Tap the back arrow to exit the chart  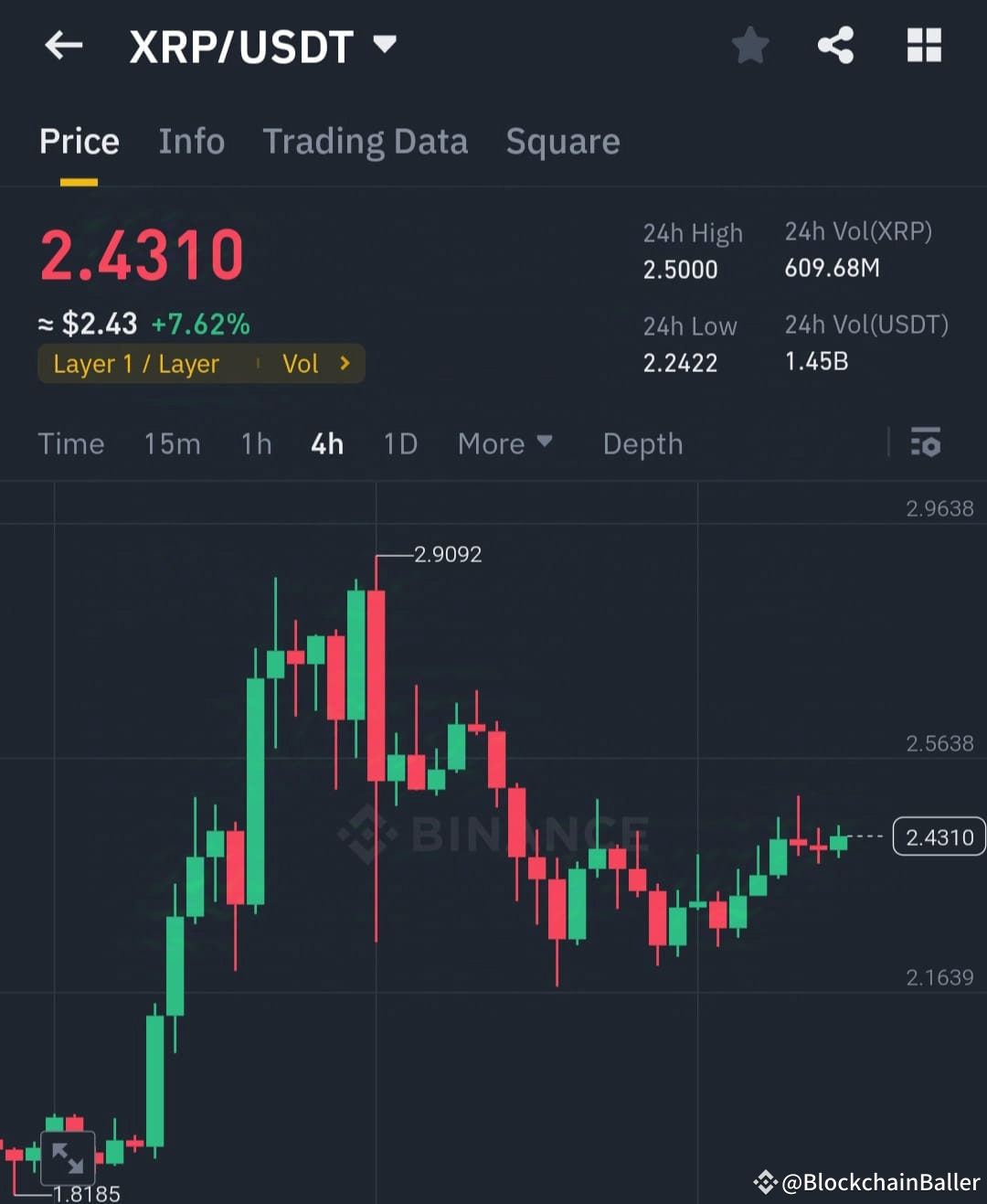(x=62, y=46)
